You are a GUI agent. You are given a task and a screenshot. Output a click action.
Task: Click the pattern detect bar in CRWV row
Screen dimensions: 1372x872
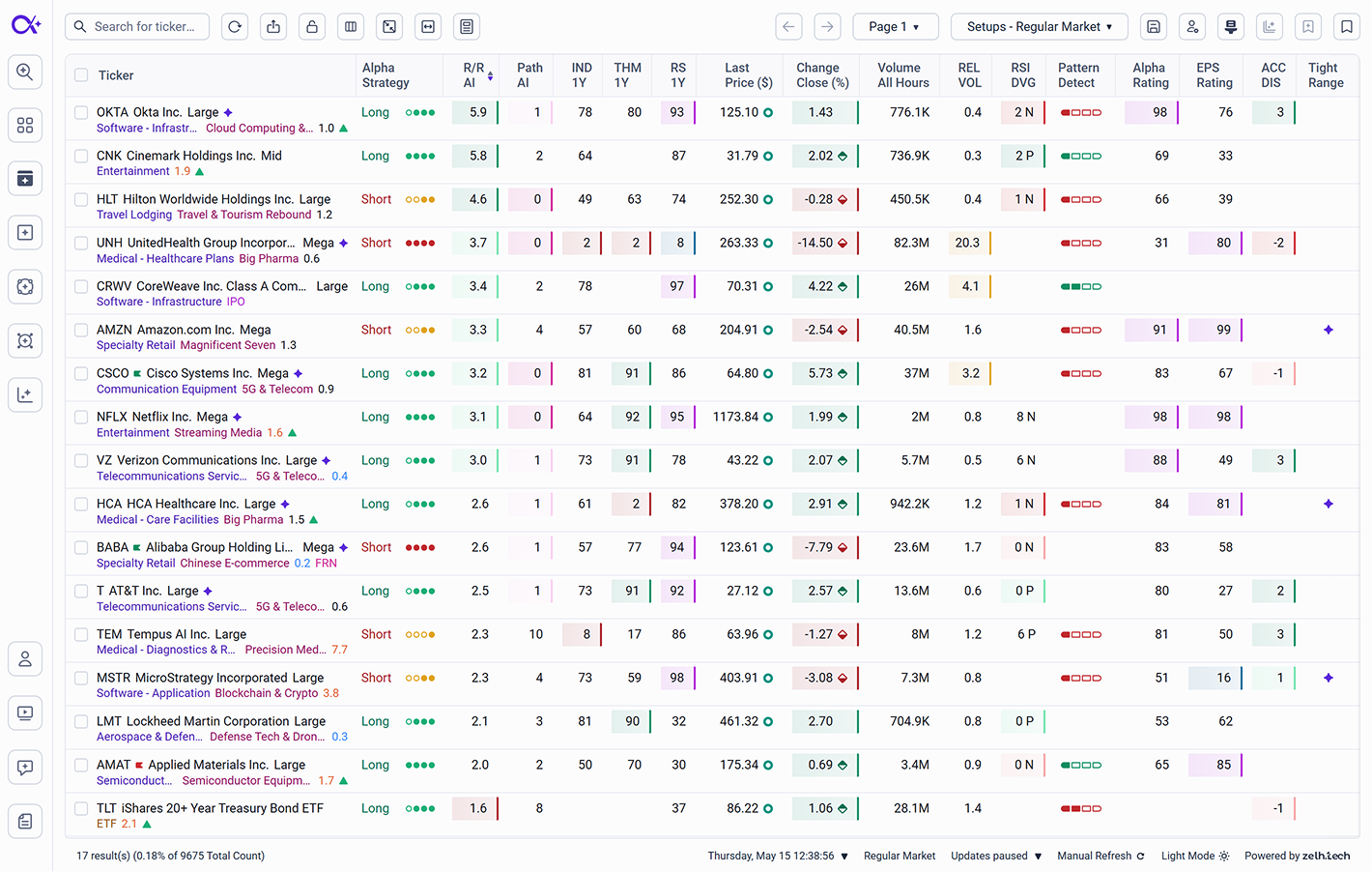click(x=1081, y=286)
